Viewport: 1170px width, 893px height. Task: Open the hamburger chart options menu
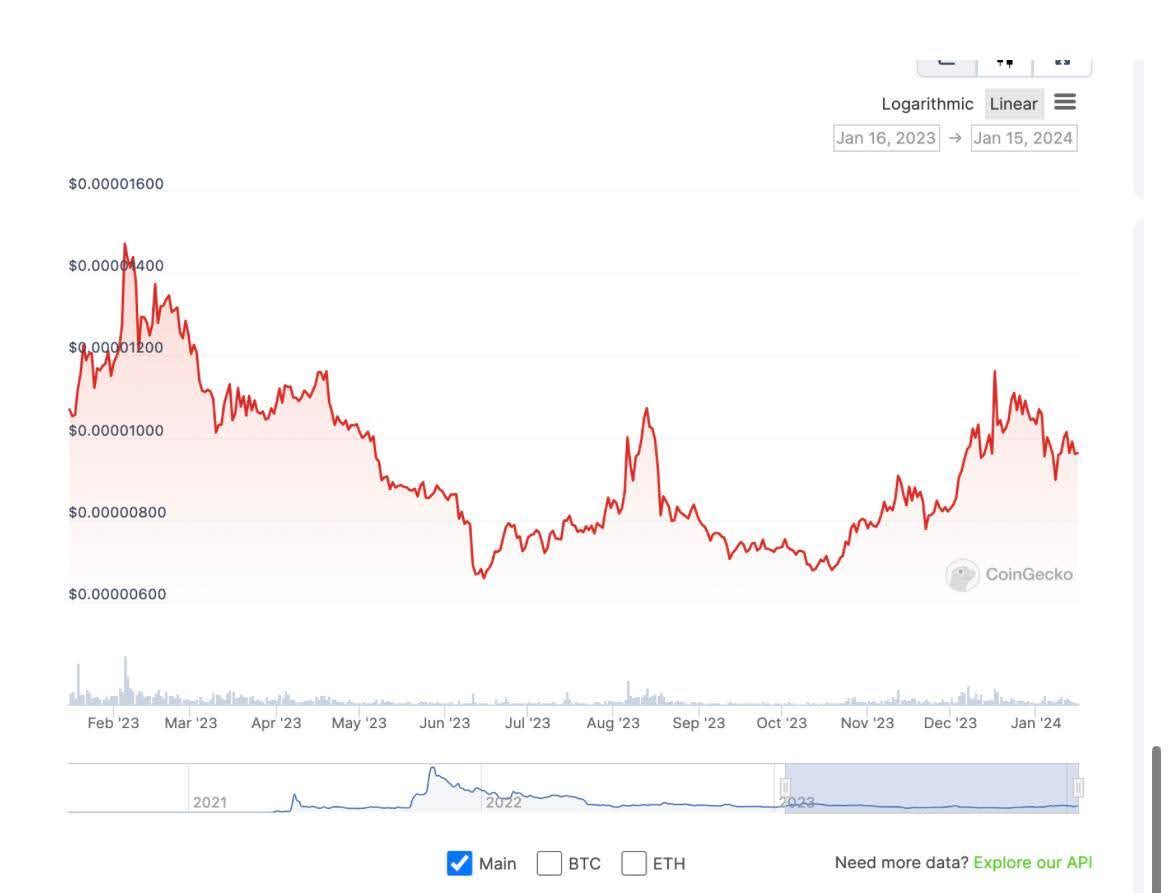1065,102
